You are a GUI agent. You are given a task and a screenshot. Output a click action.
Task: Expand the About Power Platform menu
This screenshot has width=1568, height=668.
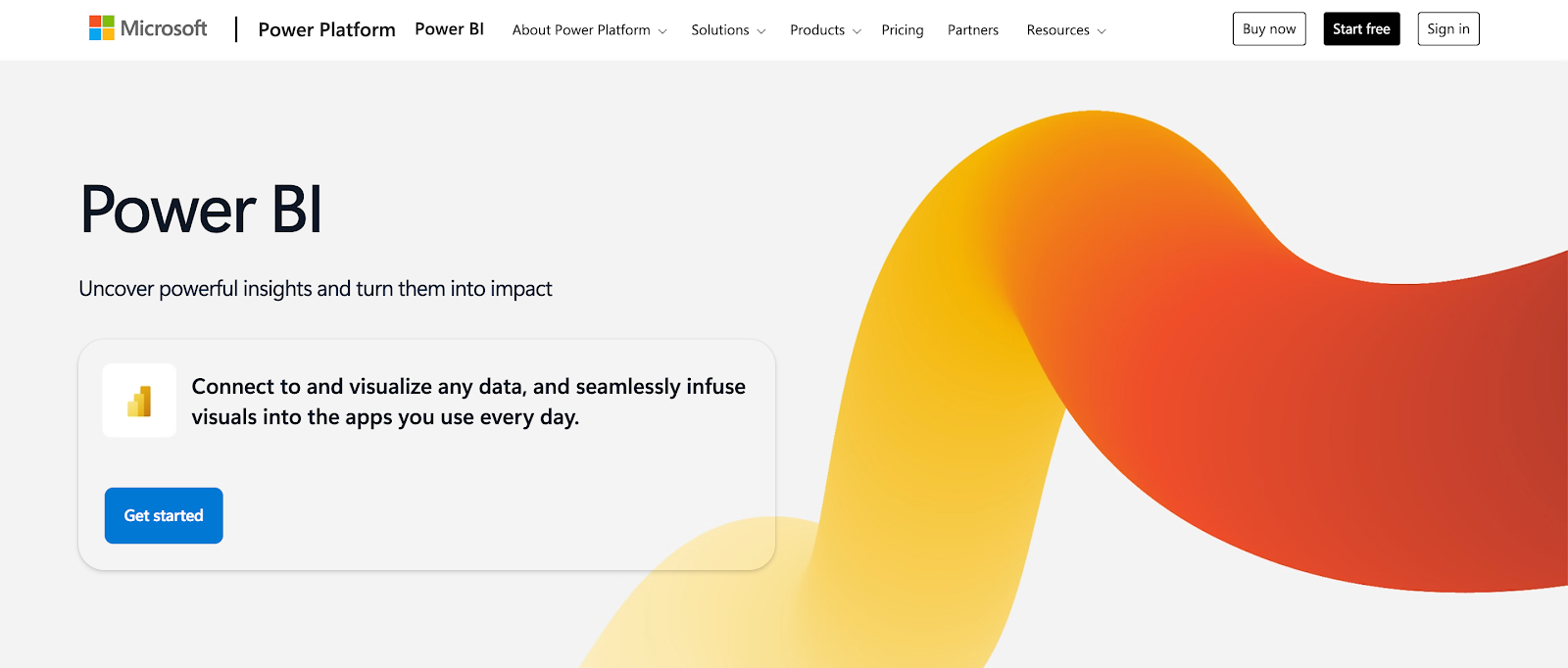[x=589, y=30]
